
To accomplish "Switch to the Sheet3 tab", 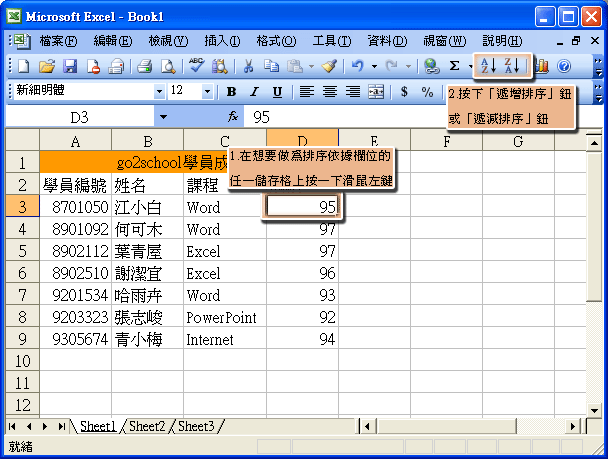I will point(196,426).
